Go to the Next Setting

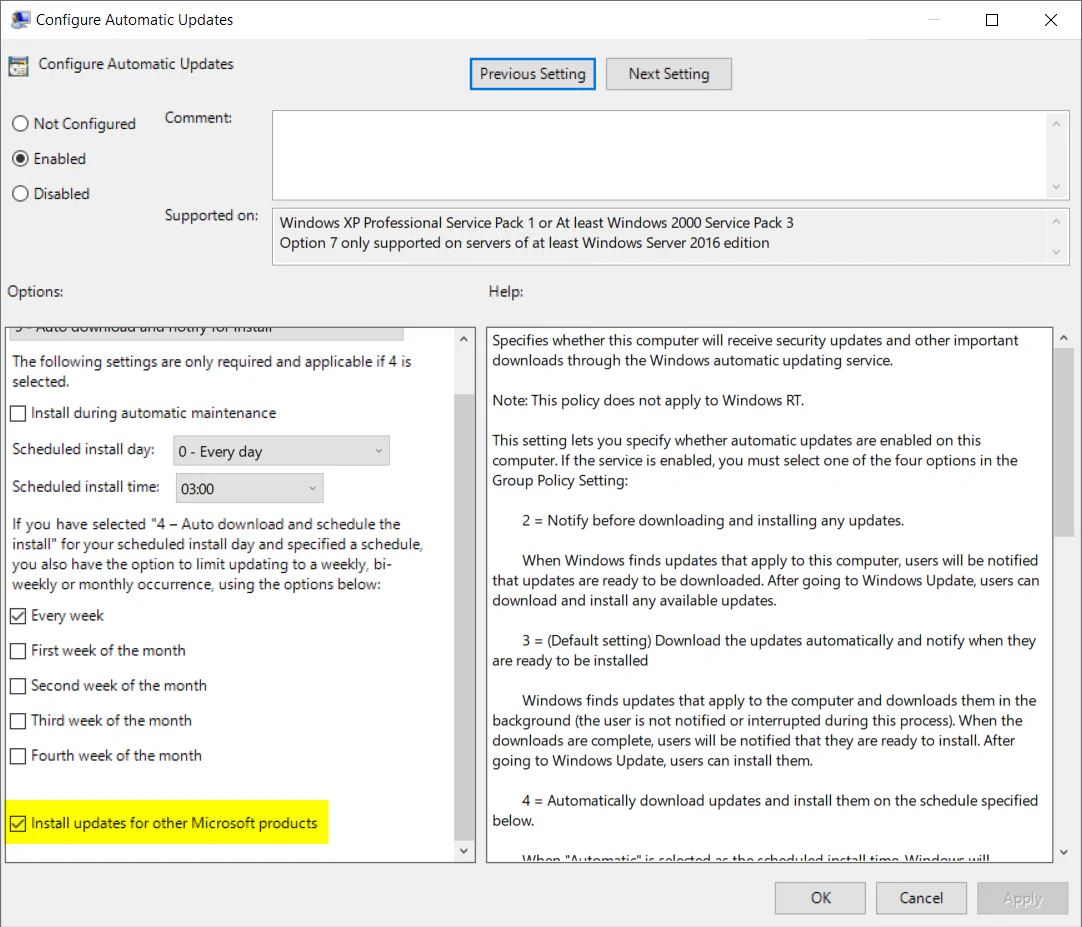pos(669,74)
